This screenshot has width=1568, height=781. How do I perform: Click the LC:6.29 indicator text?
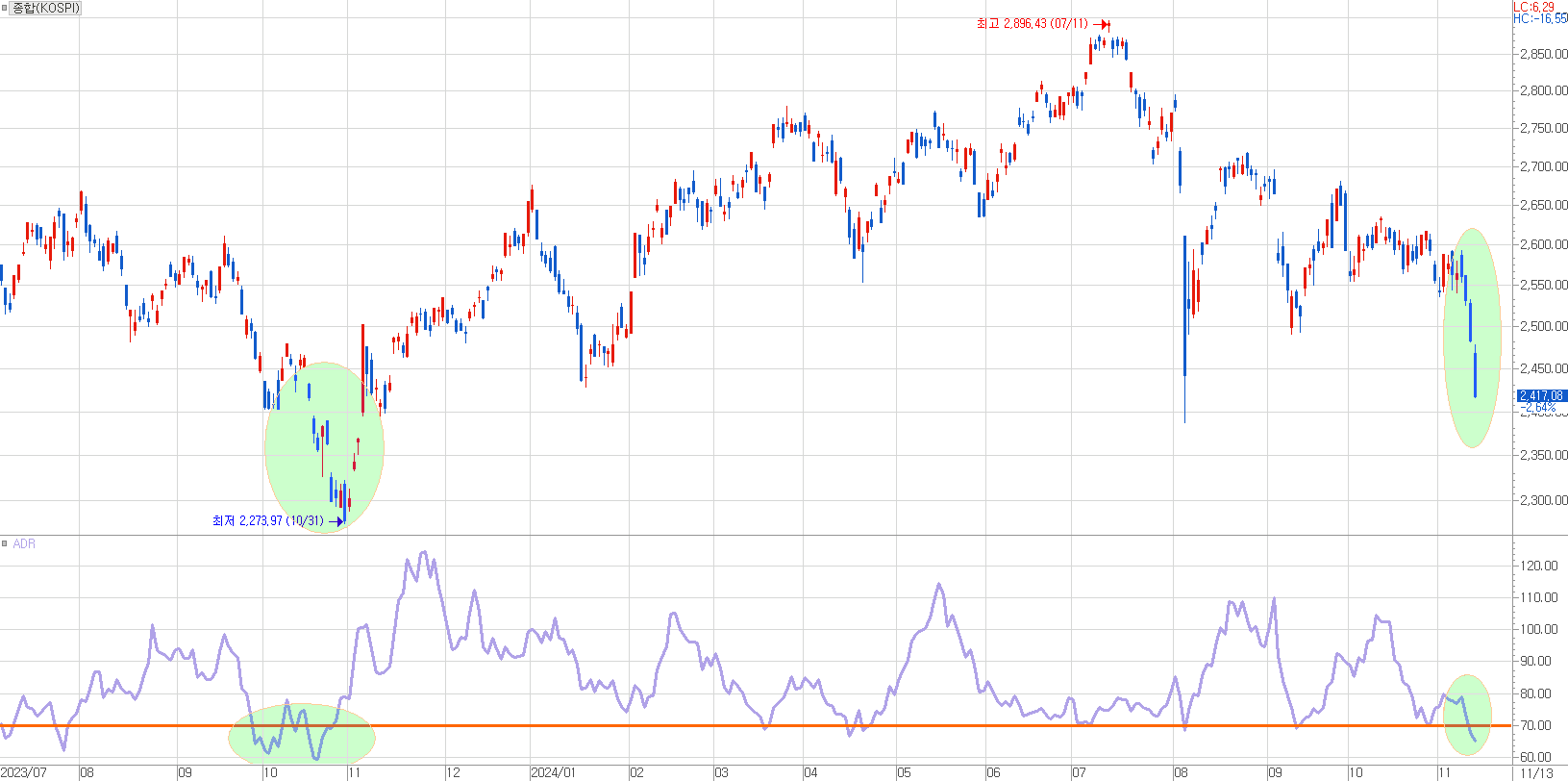point(1534,7)
